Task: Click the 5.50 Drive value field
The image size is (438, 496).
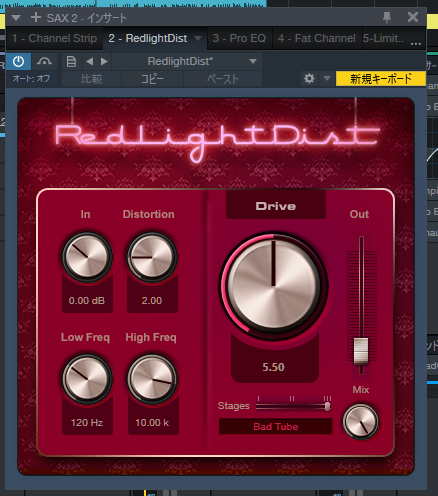Action: click(274, 367)
